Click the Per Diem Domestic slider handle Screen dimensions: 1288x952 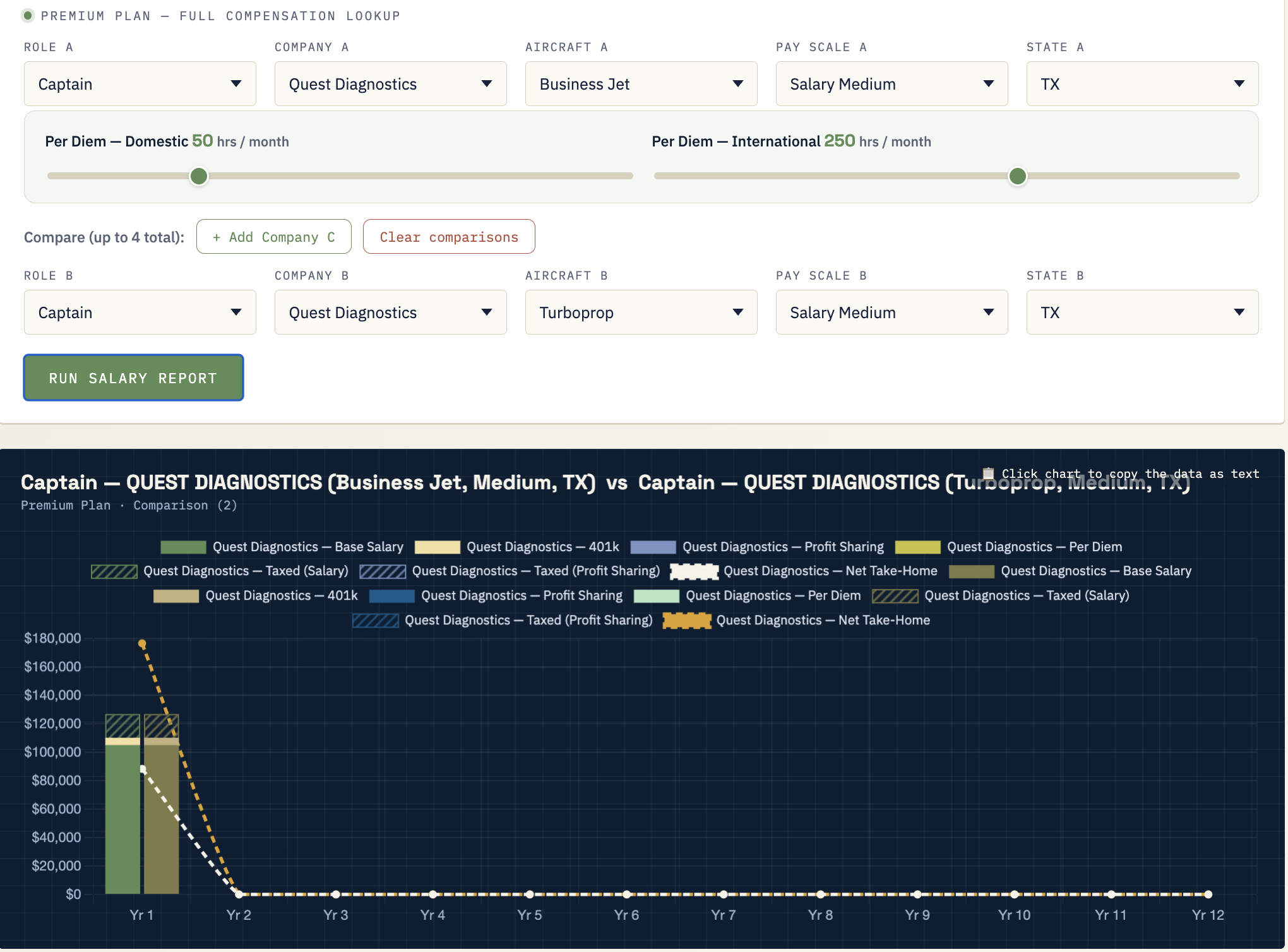point(199,176)
